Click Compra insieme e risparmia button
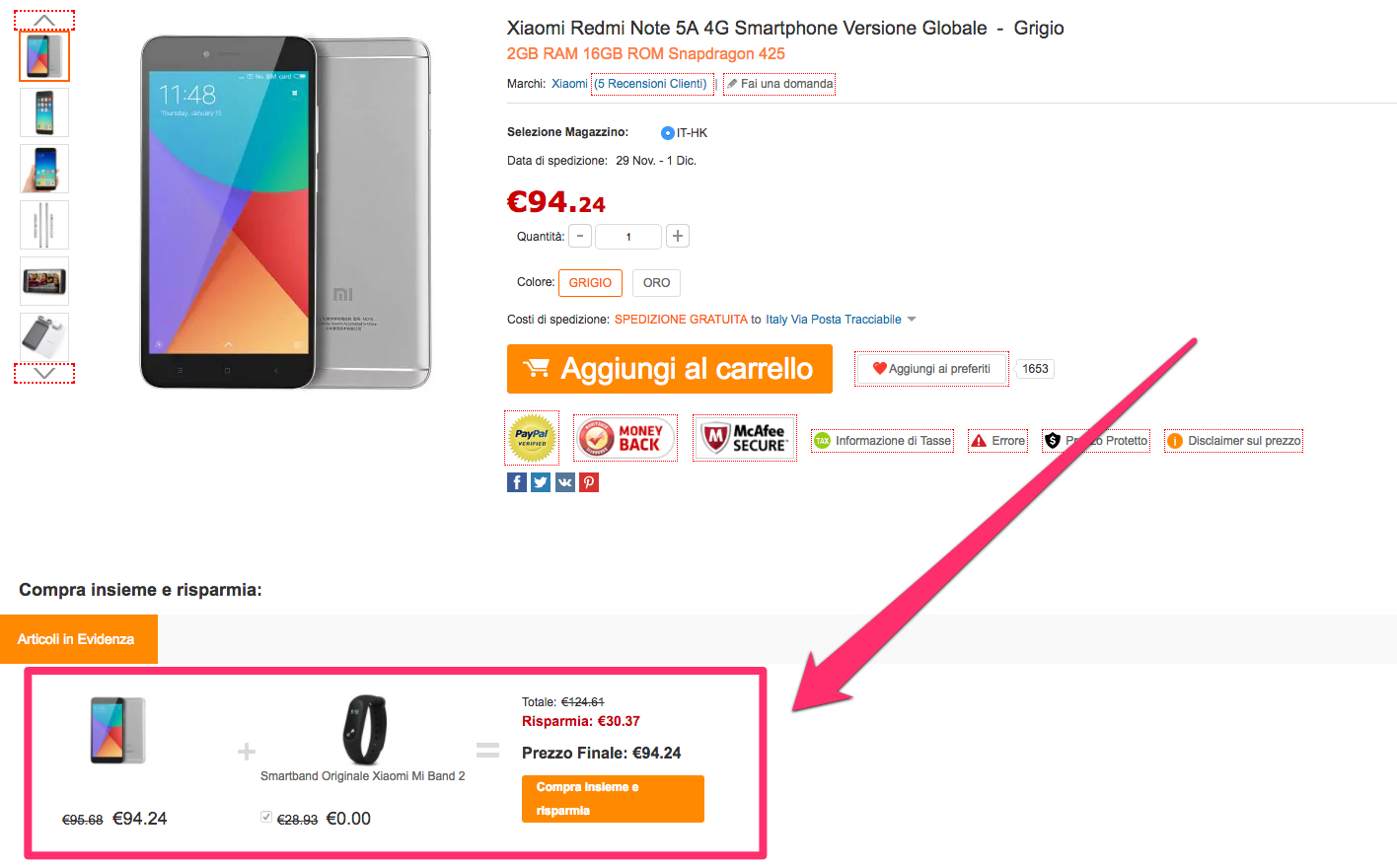This screenshot has width=1397, height=868. click(613, 799)
